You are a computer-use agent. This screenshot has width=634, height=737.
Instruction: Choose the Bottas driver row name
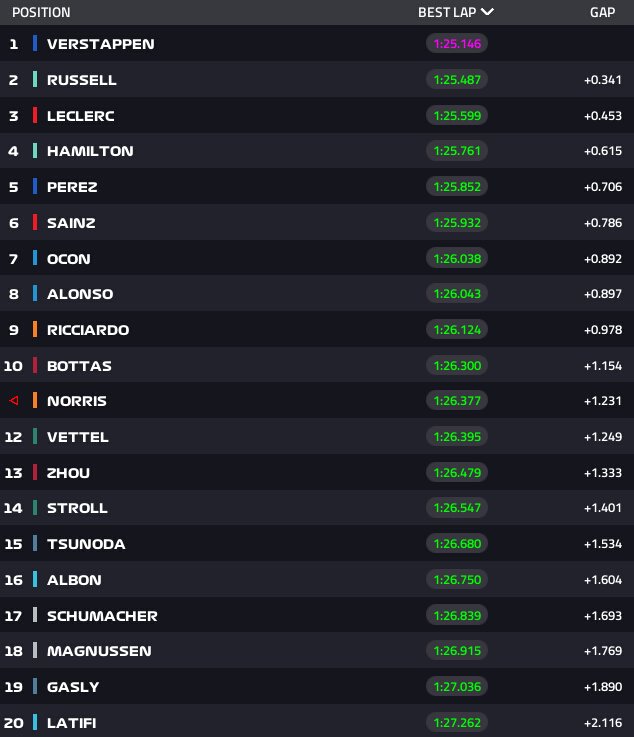[79, 366]
